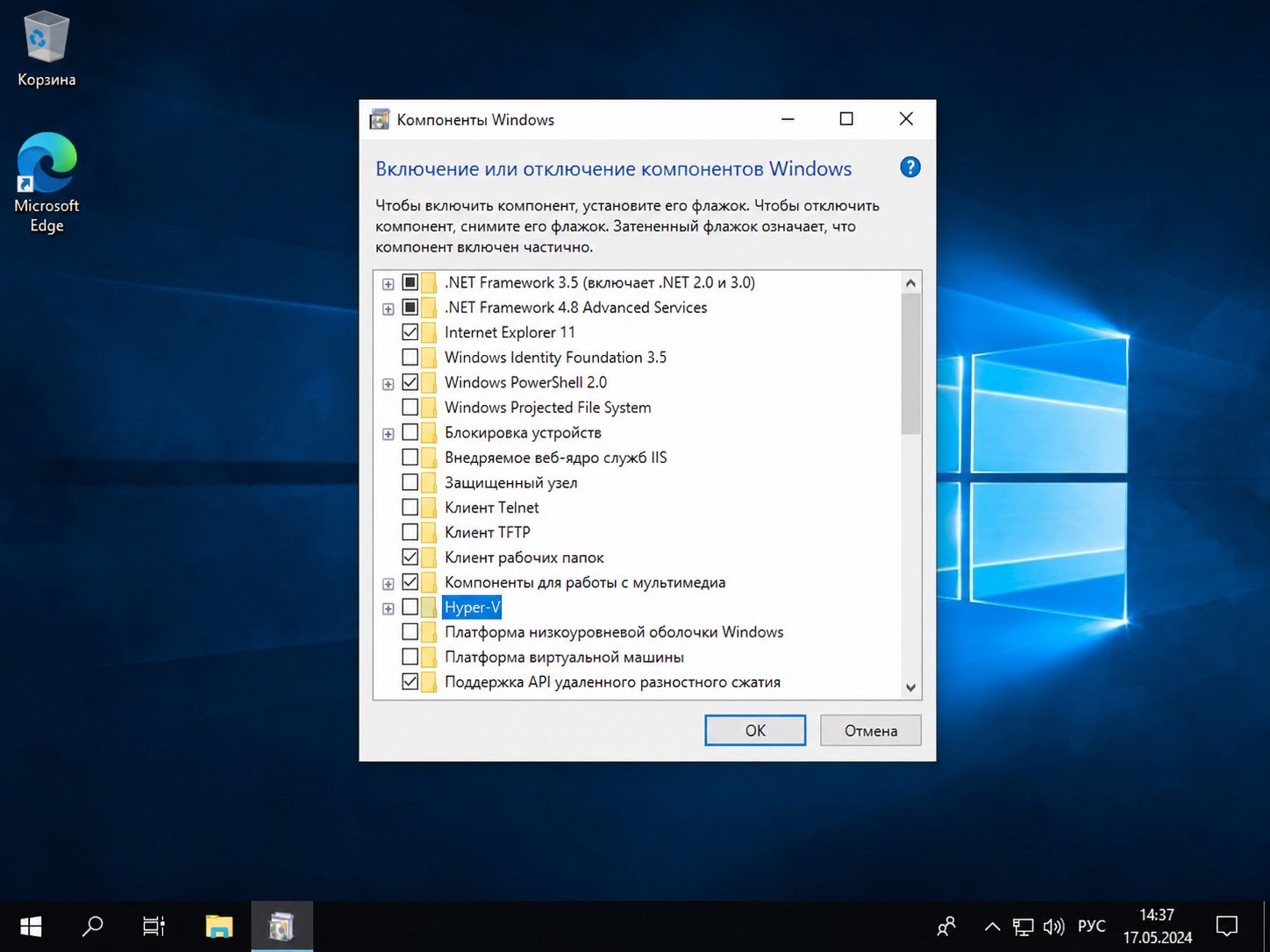The width and height of the screenshot is (1270, 952).
Task: Open the volume speaker icon
Action: pos(1053,927)
